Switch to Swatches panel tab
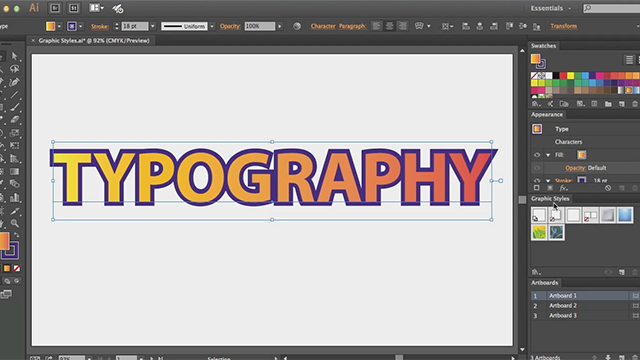 (x=543, y=46)
